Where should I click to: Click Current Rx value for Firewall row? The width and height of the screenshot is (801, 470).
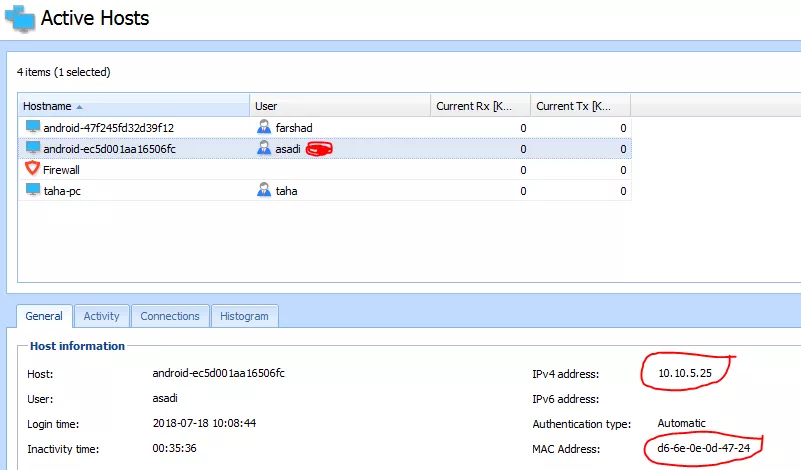(x=523, y=170)
